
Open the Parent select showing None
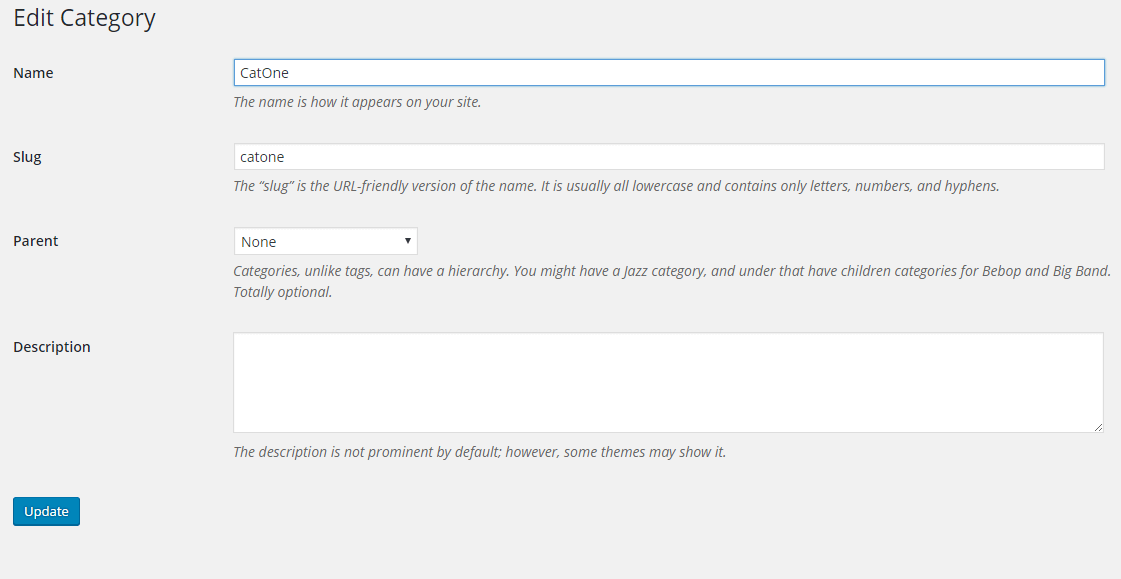(x=325, y=241)
